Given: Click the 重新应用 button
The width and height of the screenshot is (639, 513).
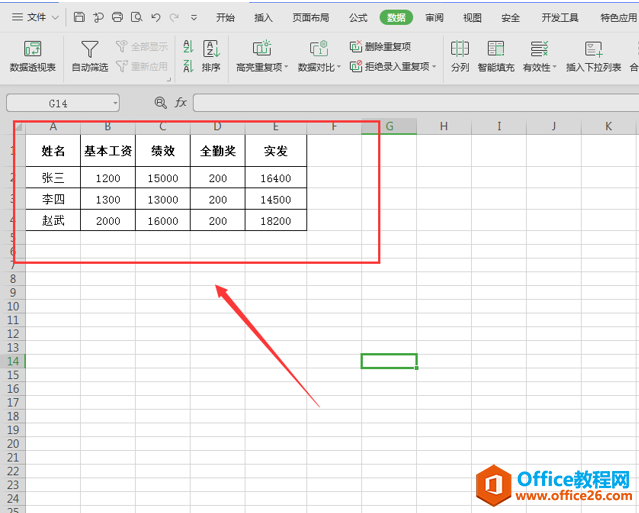Looking at the screenshot, I should [142, 66].
